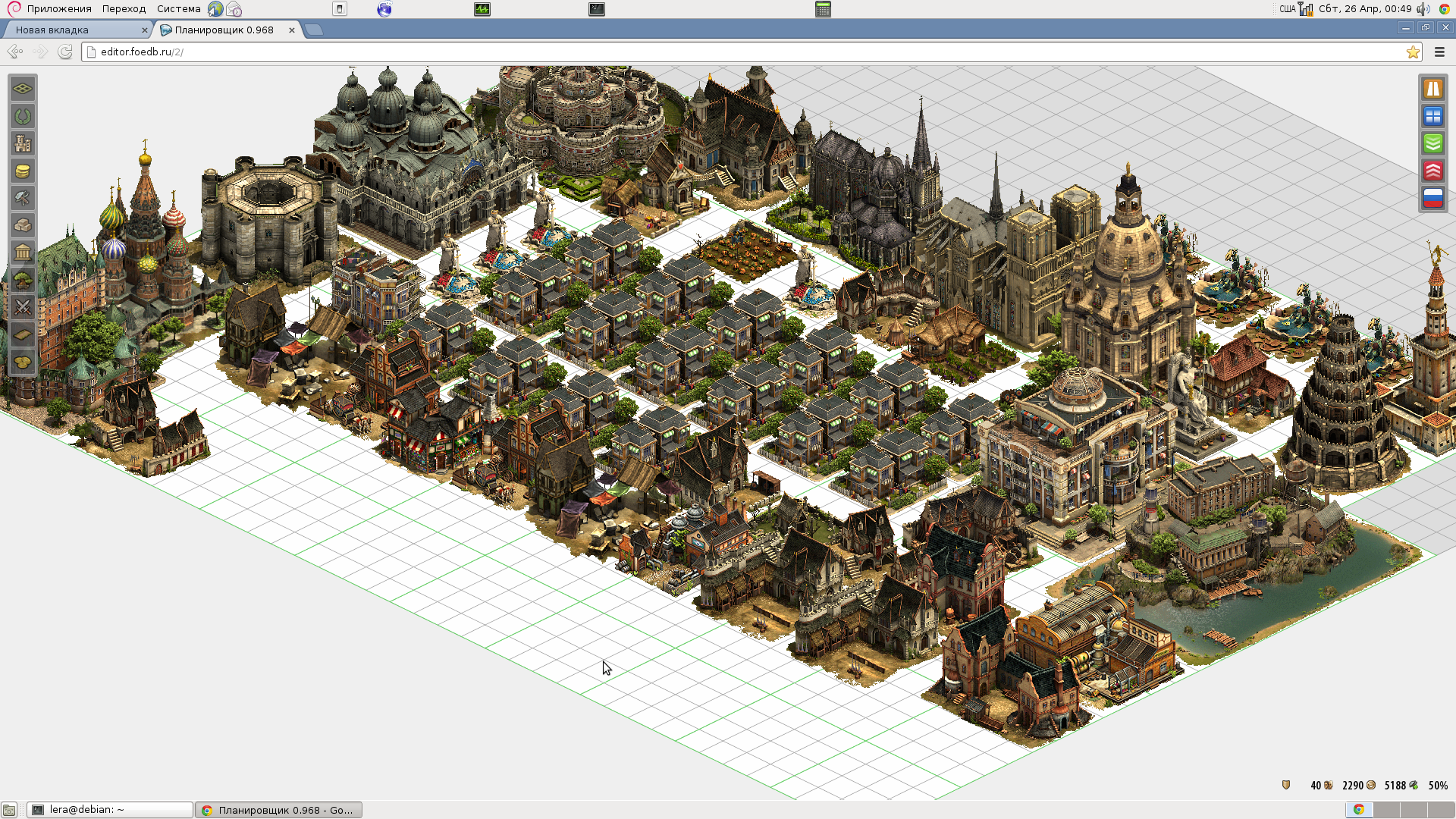Switch to second workspace in pager
The image size is (1456, 819).
(x=1386, y=809)
